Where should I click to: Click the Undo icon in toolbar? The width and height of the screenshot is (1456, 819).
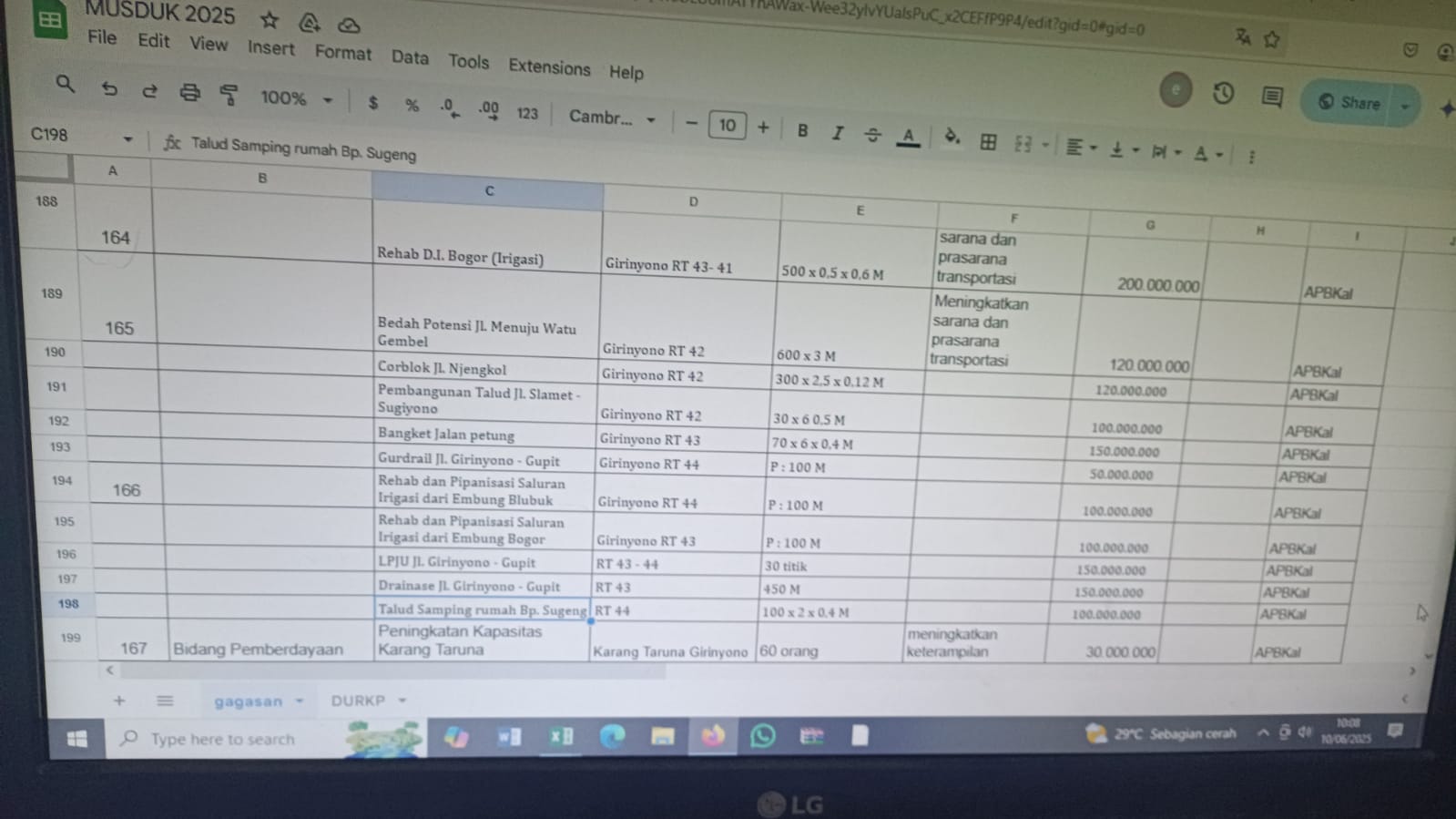[109, 88]
